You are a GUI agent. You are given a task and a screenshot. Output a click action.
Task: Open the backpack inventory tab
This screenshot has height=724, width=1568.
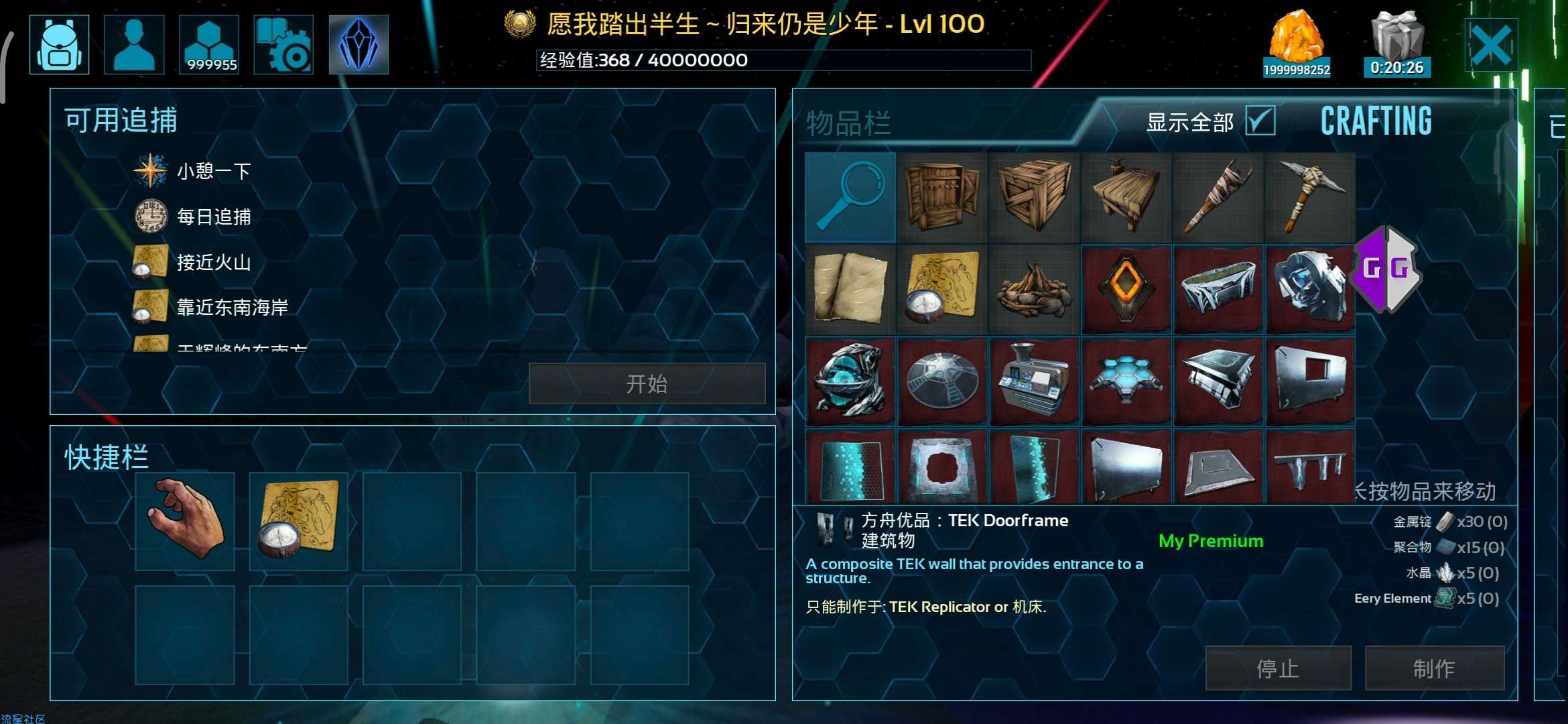[60, 44]
